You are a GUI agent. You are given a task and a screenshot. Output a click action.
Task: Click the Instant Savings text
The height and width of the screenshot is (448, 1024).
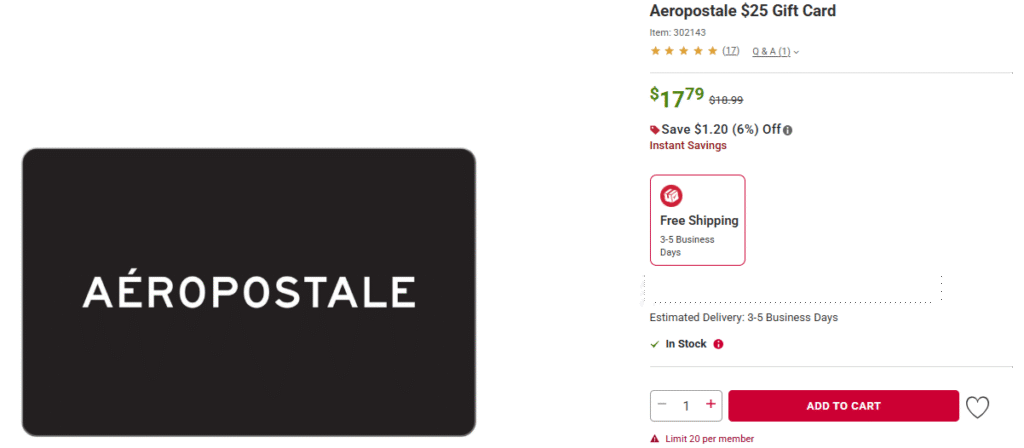pyautogui.click(x=688, y=146)
